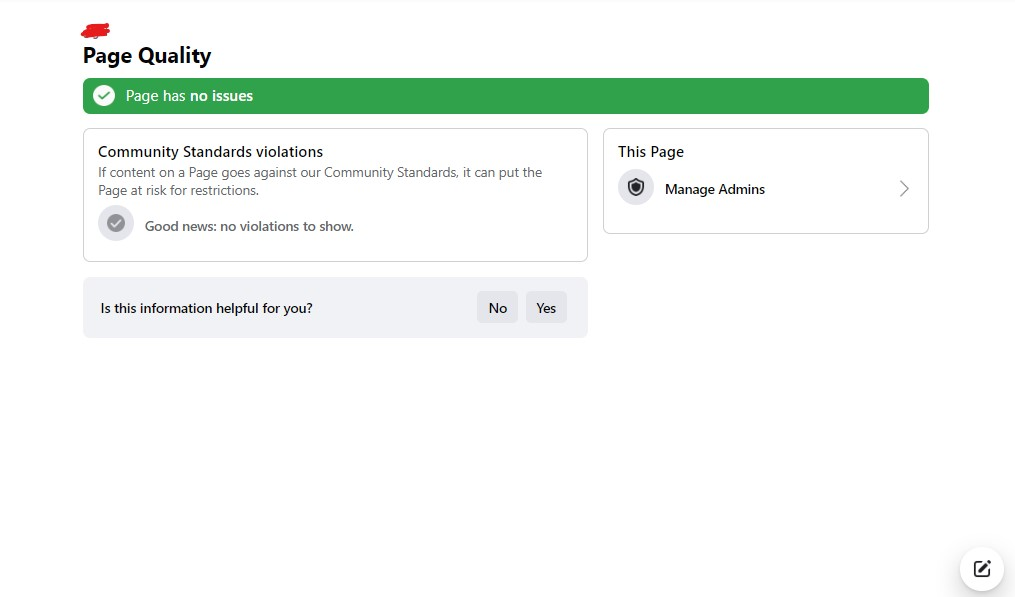Viewport: 1015px width, 597px height.
Task: Click the 'Page has no issues' banner text
Action: (189, 96)
